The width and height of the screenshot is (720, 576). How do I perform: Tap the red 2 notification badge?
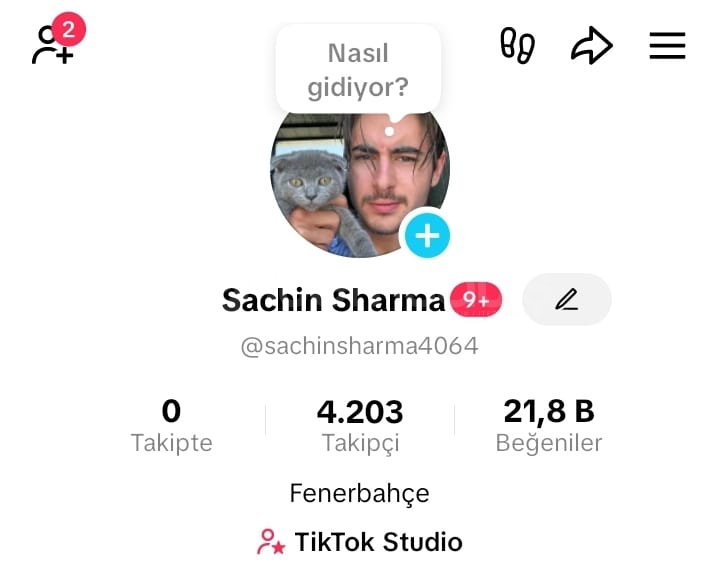68,29
